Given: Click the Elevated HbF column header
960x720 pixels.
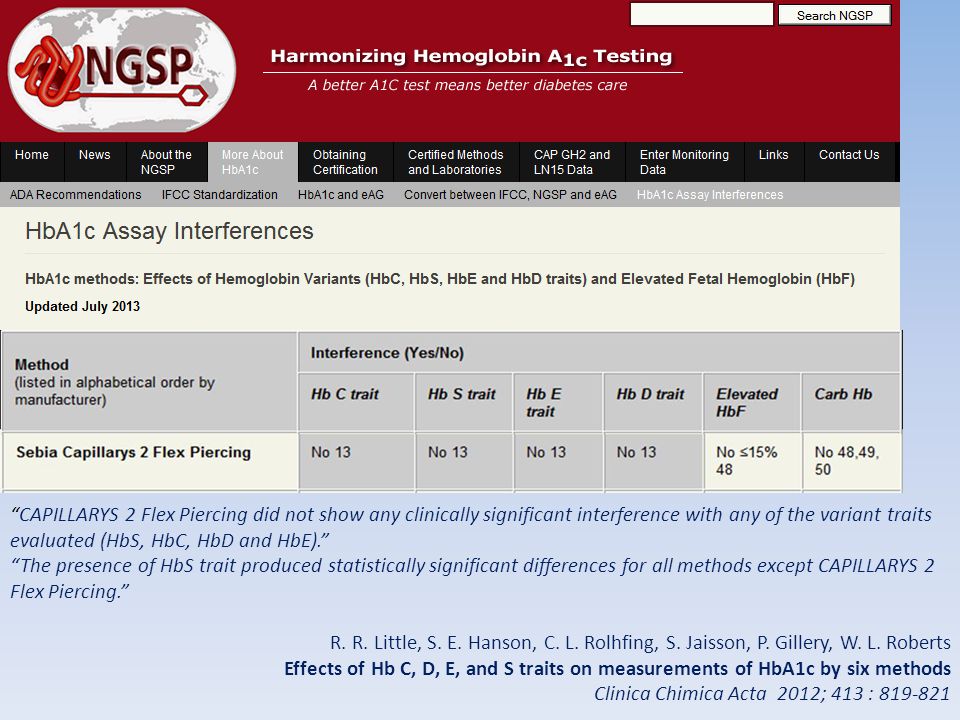Looking at the screenshot, I should pyautogui.click(x=752, y=402).
